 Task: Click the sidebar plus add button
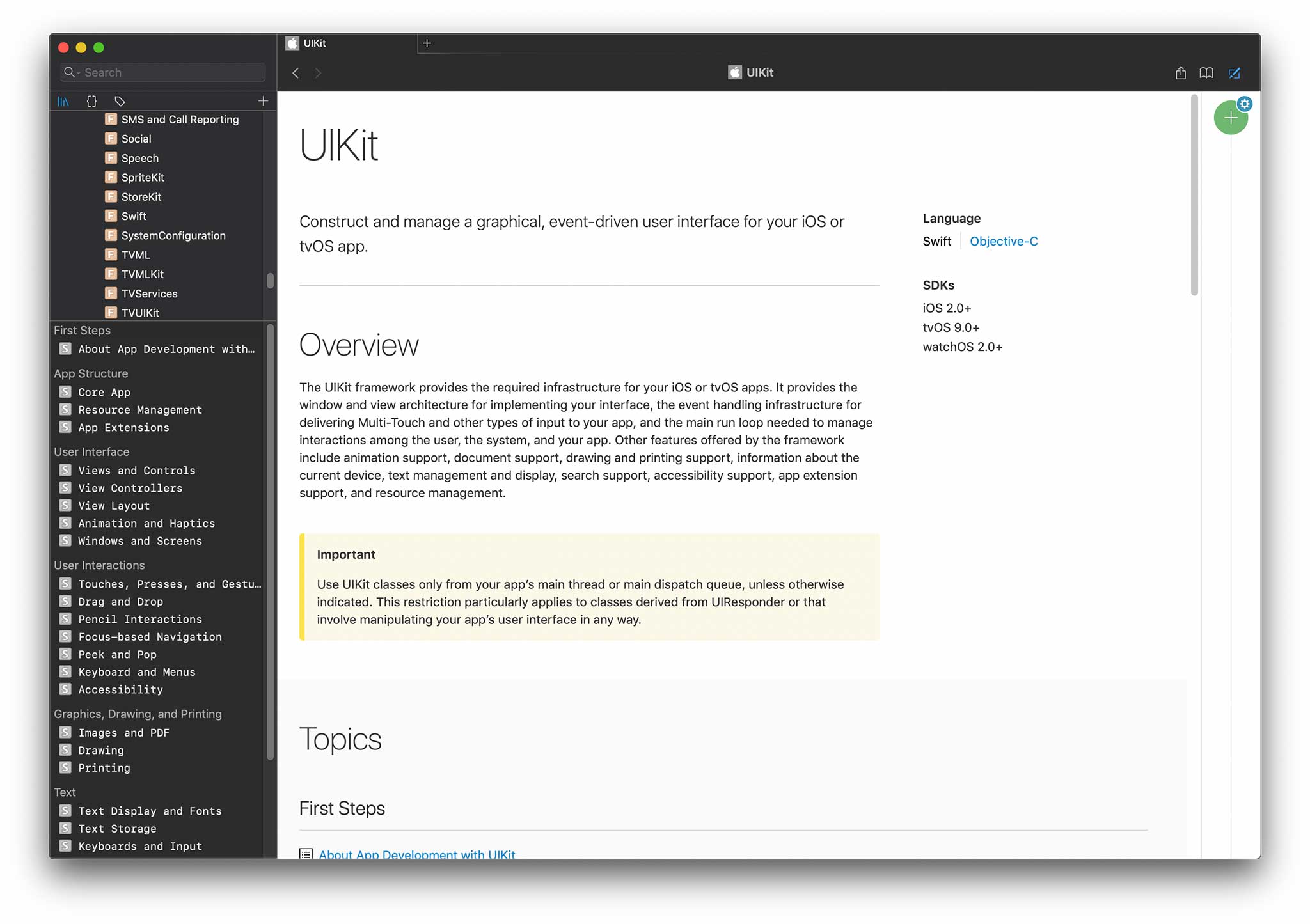(x=263, y=101)
